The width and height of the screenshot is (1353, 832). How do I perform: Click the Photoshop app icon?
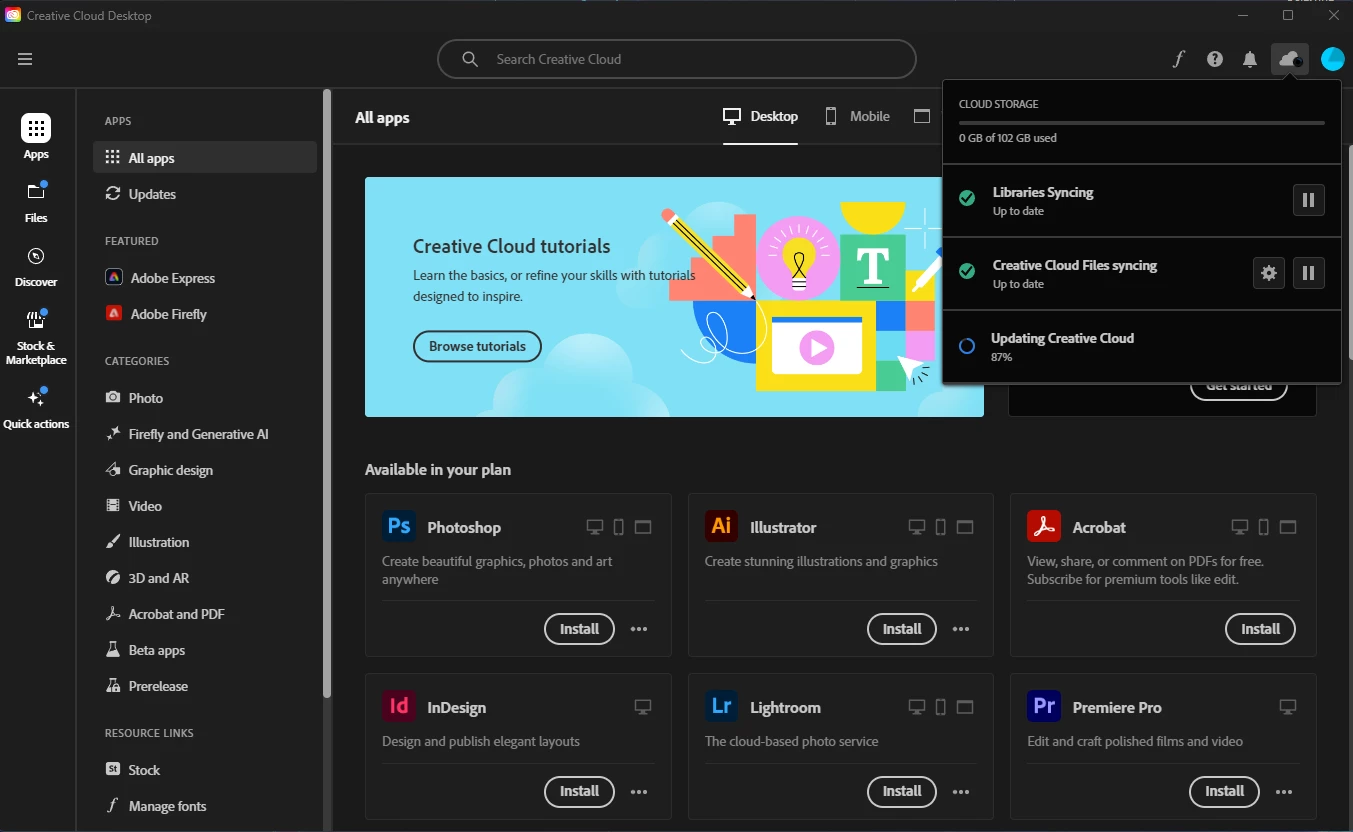(399, 526)
